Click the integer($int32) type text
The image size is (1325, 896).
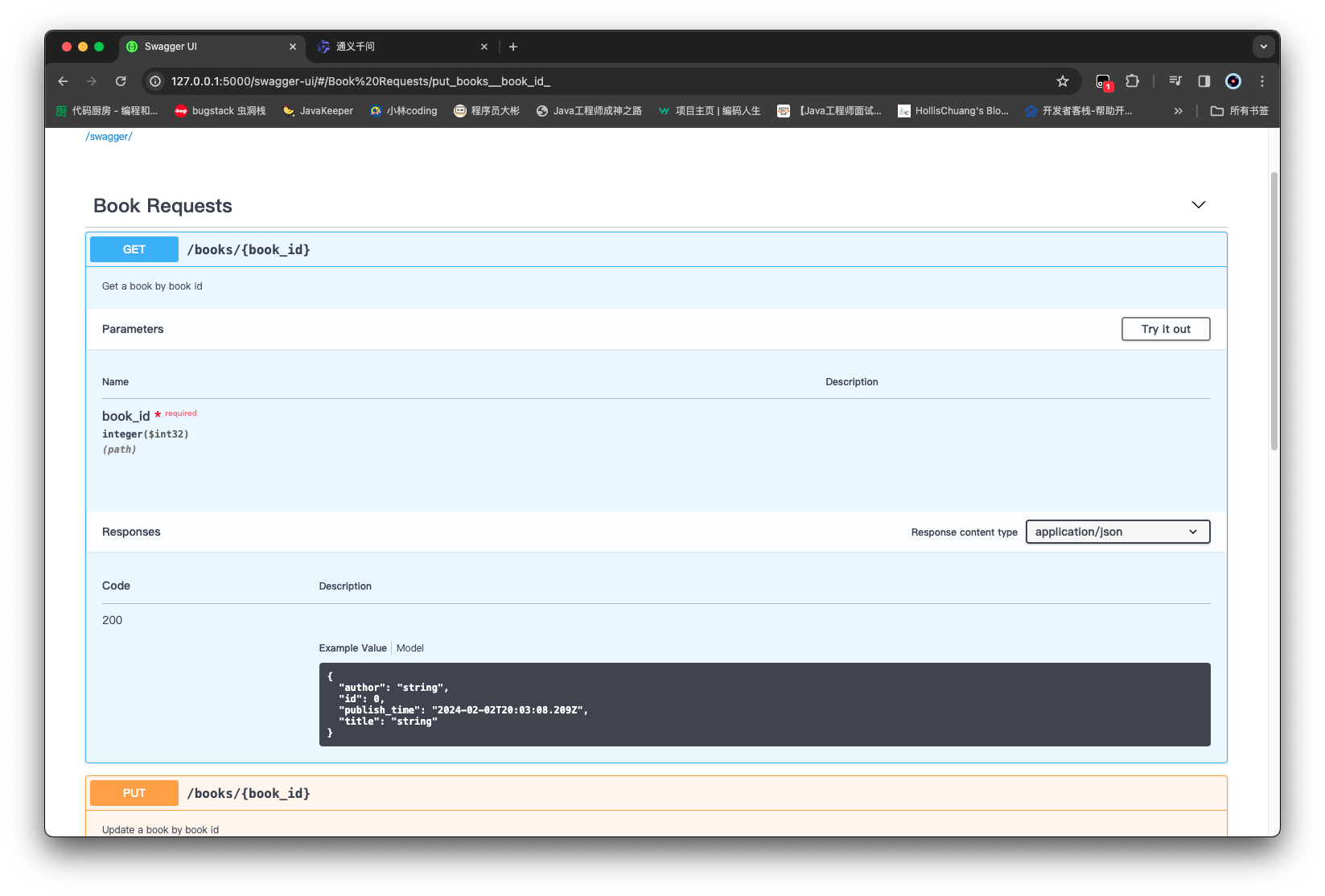pos(146,434)
